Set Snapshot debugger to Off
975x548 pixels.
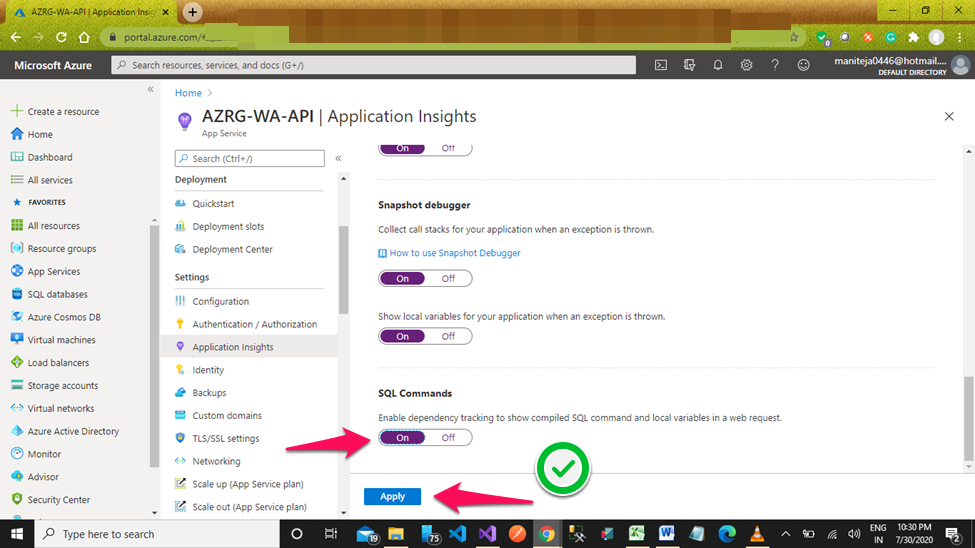click(448, 278)
